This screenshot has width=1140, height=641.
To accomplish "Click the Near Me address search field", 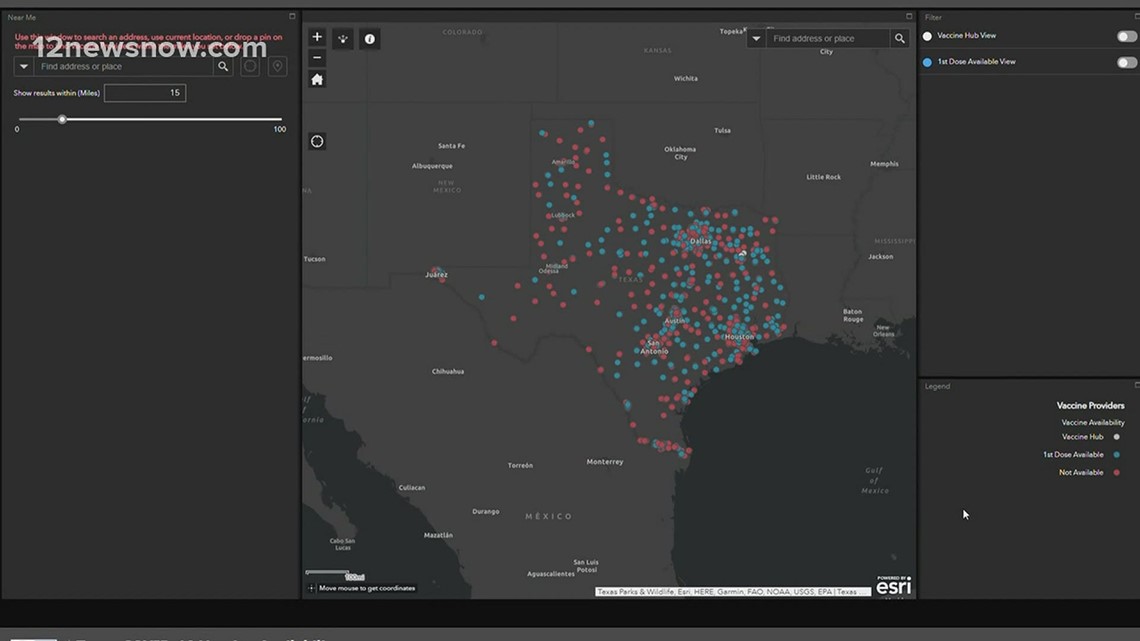I will tap(124, 66).
